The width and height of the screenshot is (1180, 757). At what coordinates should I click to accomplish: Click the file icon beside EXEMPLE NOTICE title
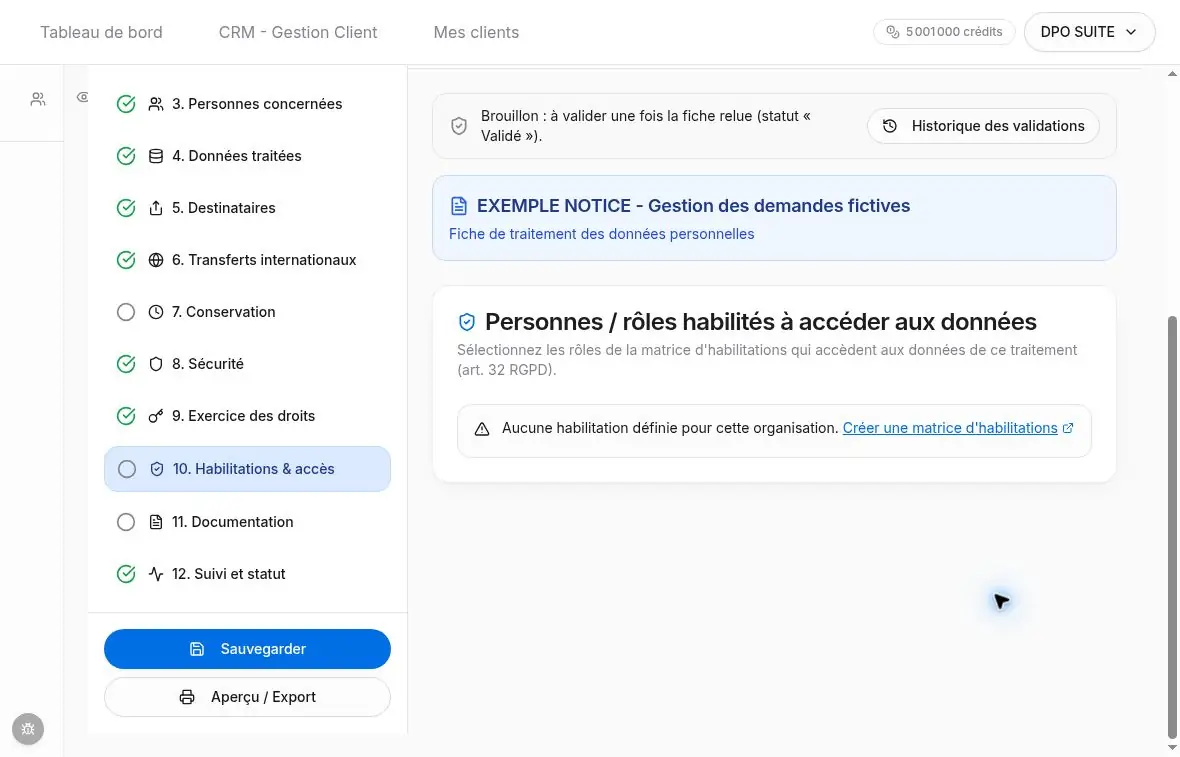pyautogui.click(x=458, y=205)
